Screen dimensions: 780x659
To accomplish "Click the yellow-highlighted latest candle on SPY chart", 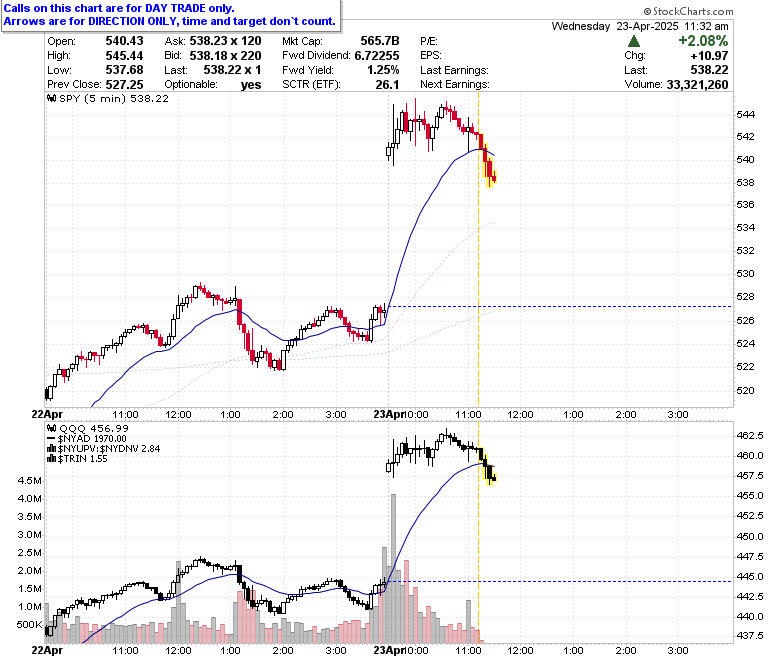I will click(494, 177).
